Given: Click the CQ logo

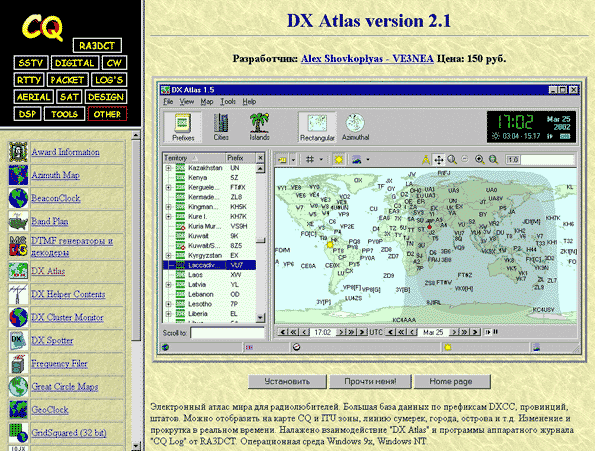Looking at the screenshot, I should coord(42,27).
